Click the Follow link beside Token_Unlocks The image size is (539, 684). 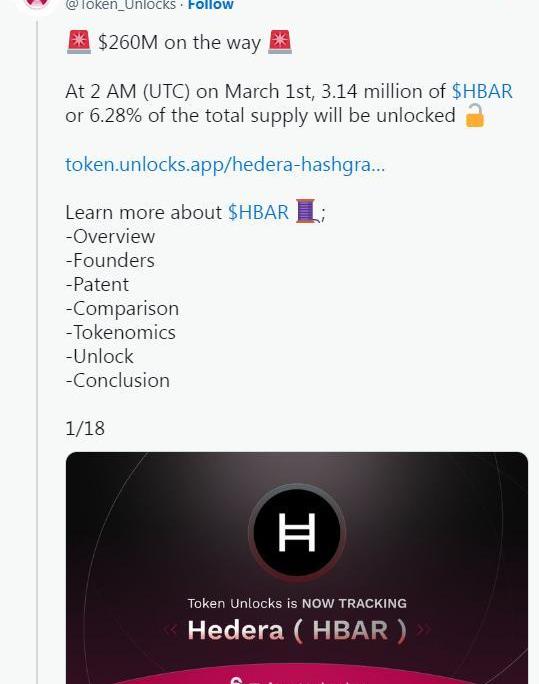click(211, 5)
